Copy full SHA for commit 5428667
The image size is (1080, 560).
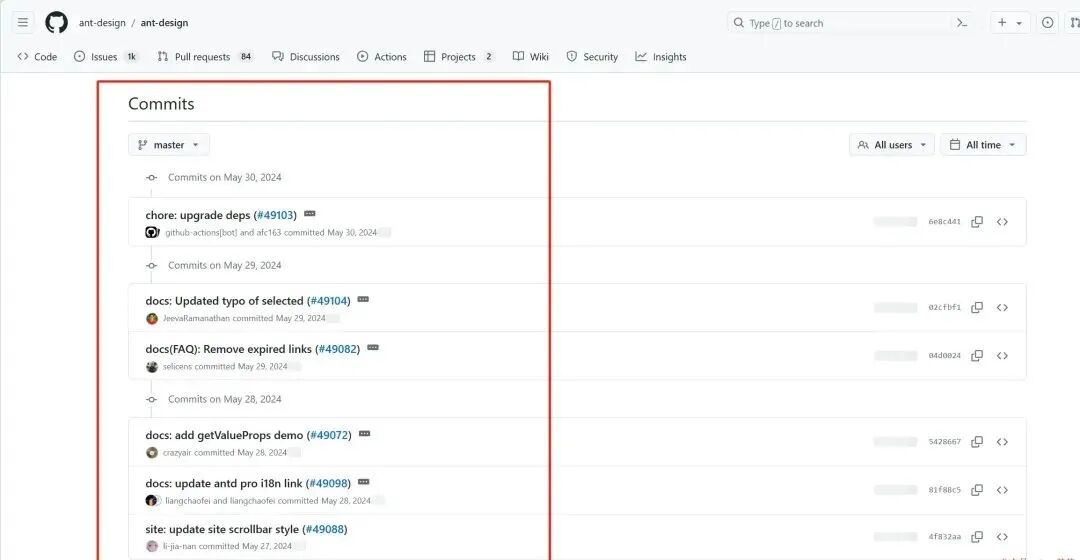[977, 442]
